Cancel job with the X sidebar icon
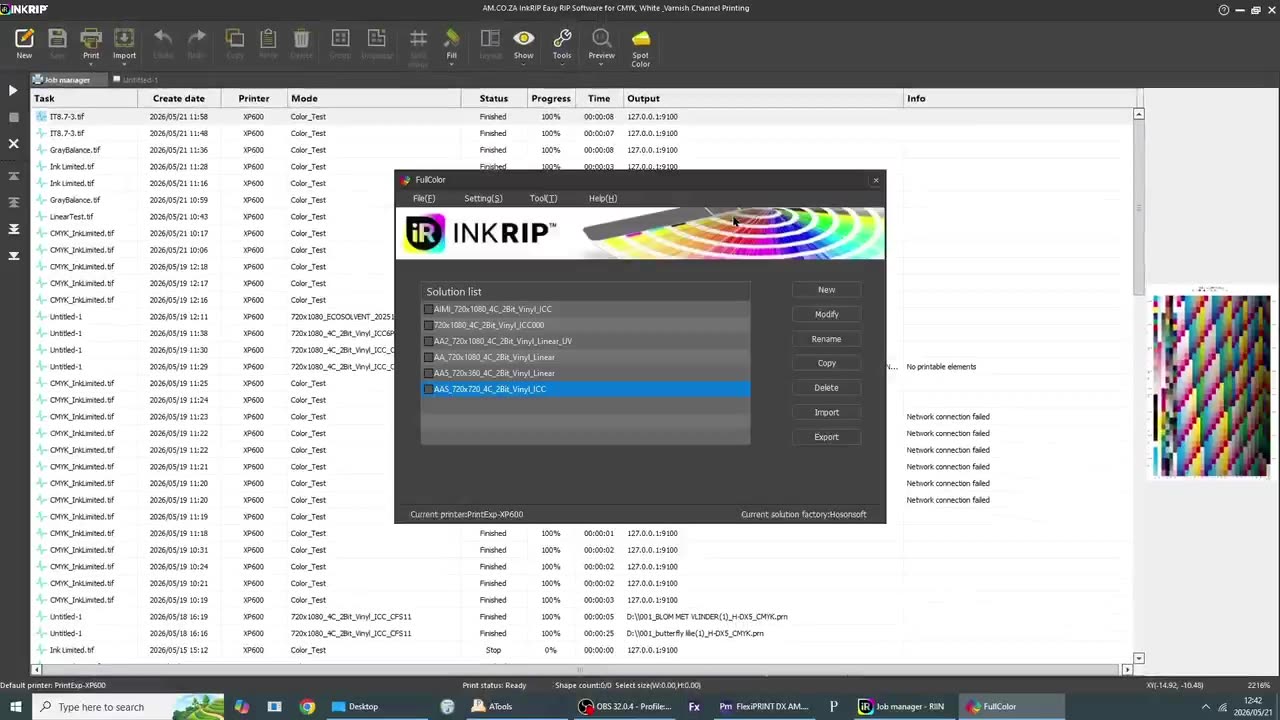The height and width of the screenshot is (720, 1280). click(13, 143)
